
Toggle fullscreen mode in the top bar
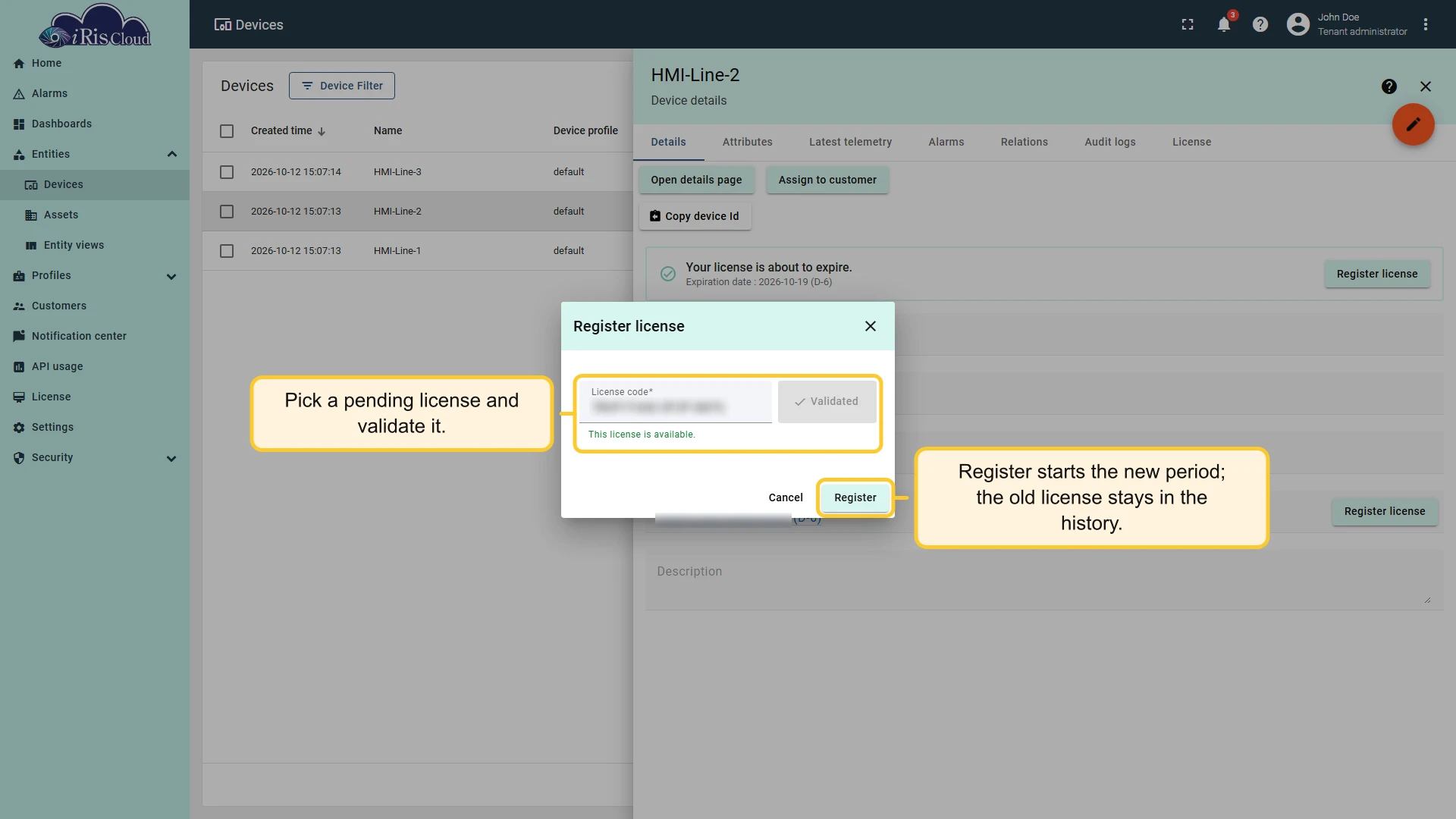(1188, 24)
